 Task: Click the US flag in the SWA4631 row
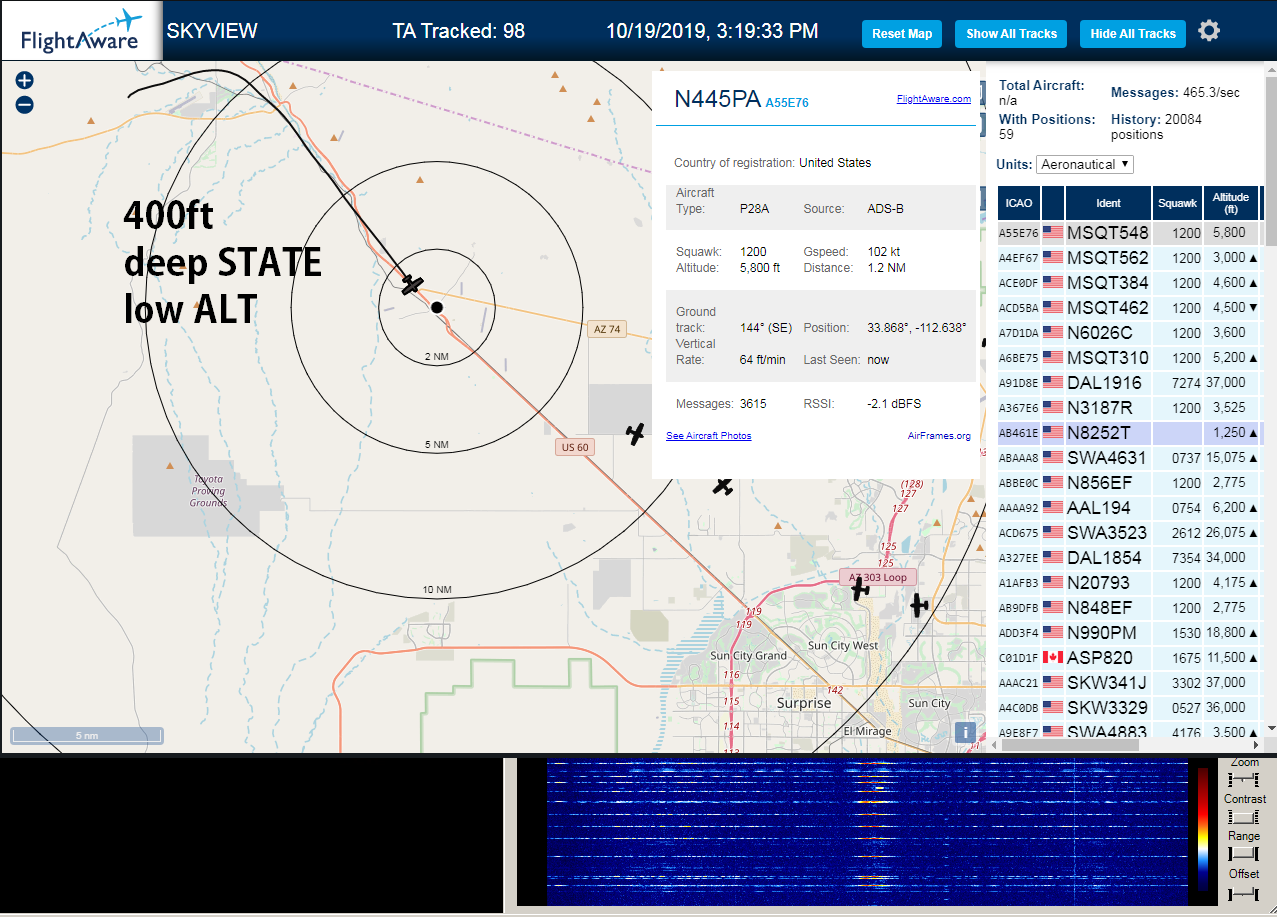click(x=1052, y=457)
